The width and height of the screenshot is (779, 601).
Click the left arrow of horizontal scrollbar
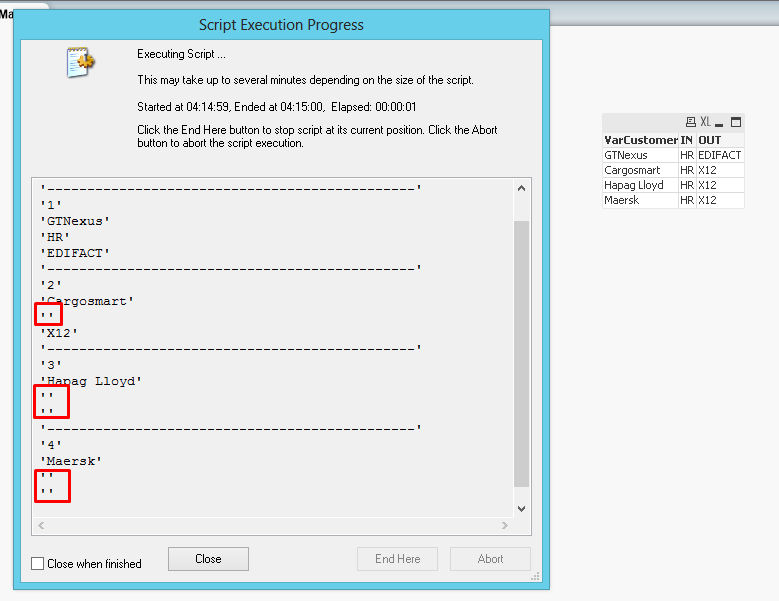pyautogui.click(x=41, y=526)
